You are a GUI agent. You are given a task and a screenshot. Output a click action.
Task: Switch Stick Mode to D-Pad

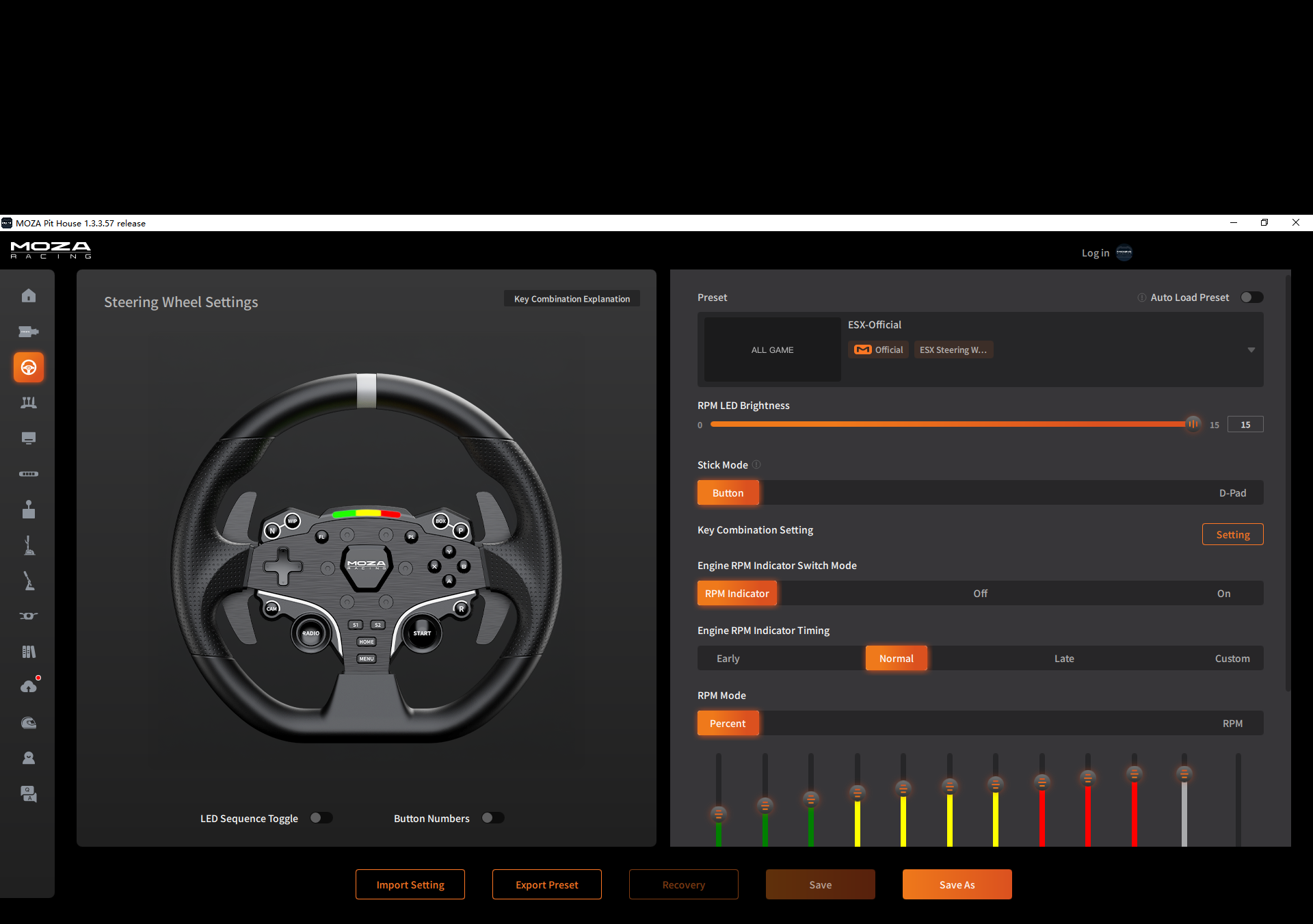[1232, 493]
